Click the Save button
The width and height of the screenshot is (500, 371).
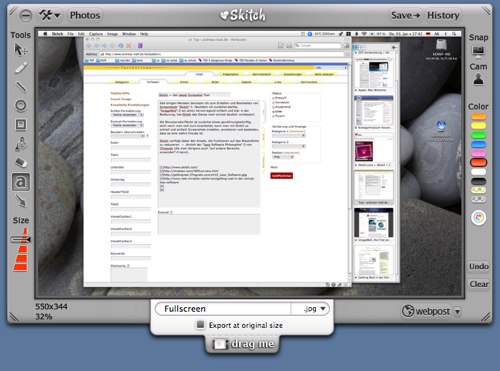405,15
